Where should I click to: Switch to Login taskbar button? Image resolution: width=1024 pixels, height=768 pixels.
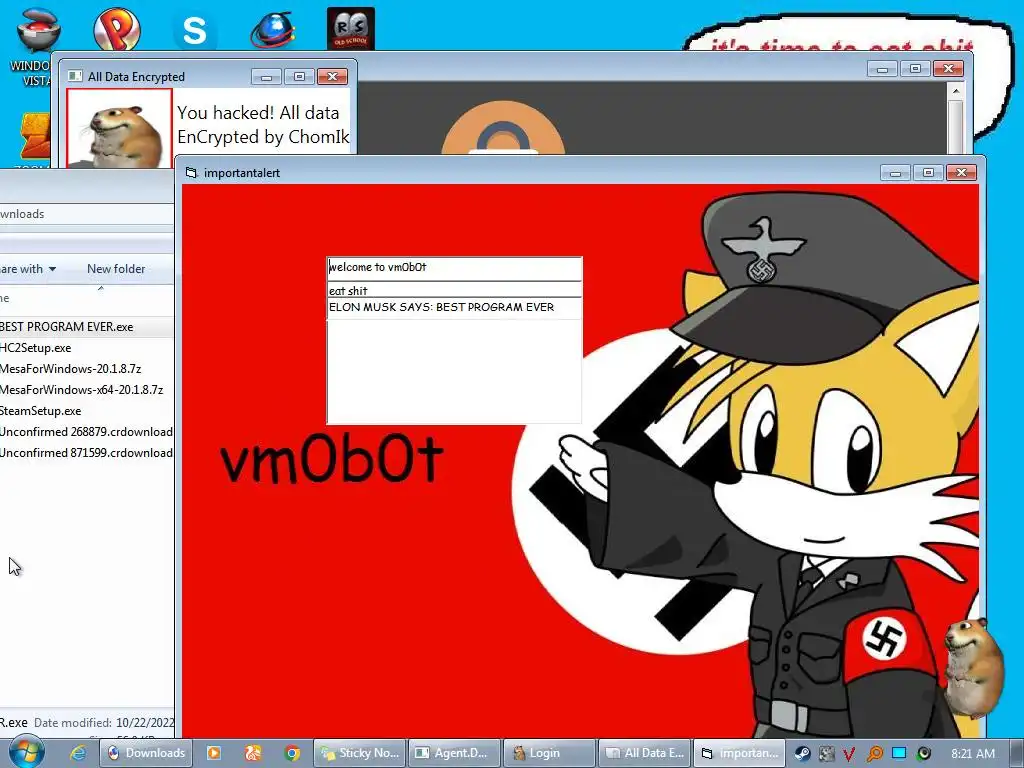[550, 753]
